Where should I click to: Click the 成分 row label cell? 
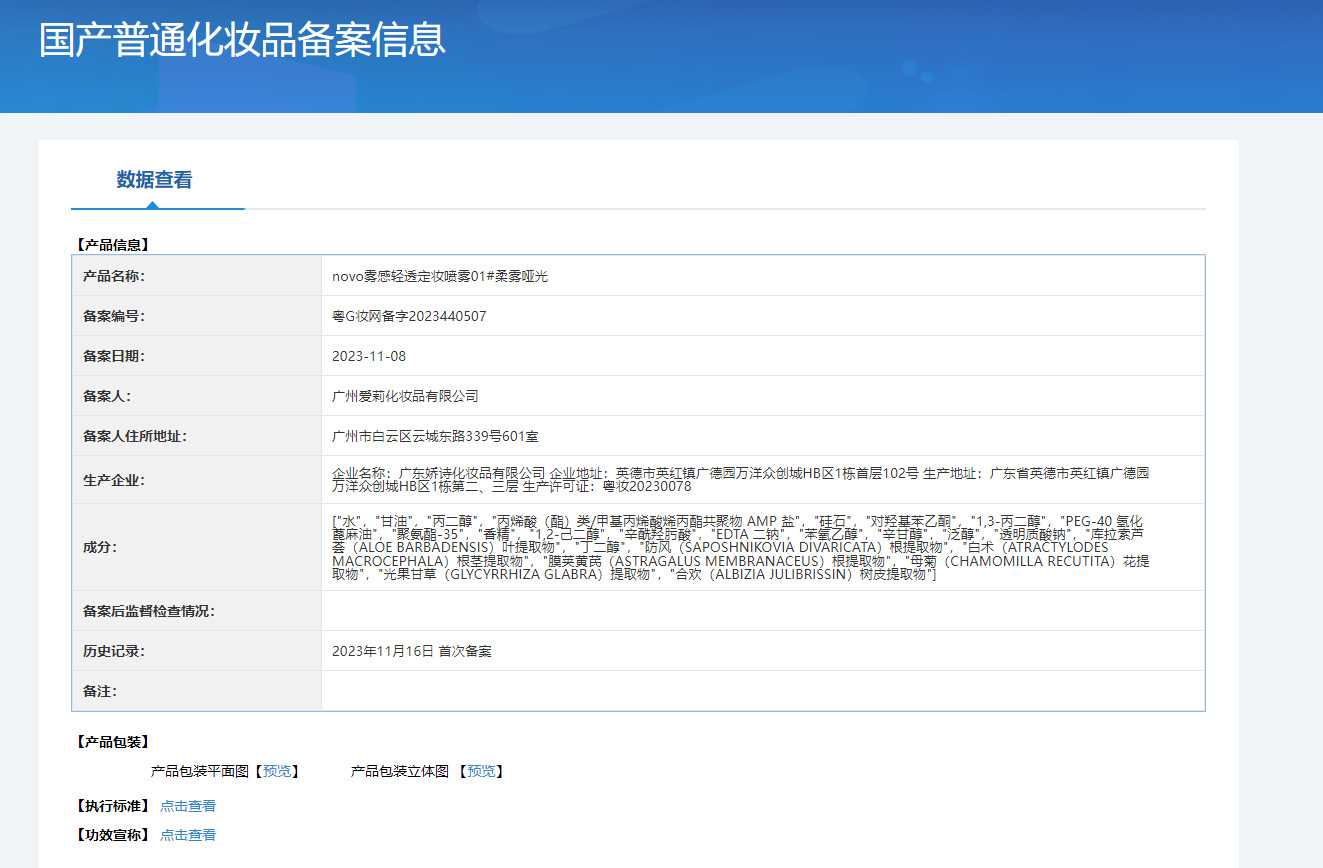point(100,548)
